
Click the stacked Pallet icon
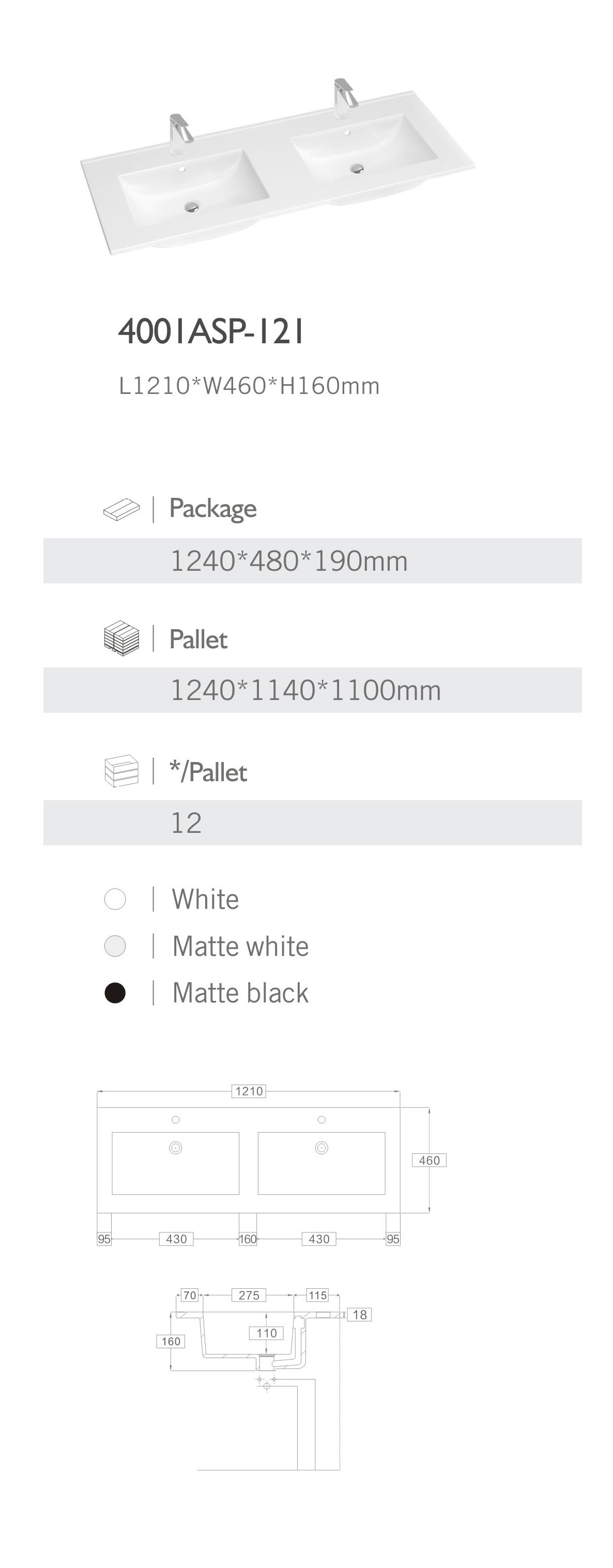(x=121, y=638)
